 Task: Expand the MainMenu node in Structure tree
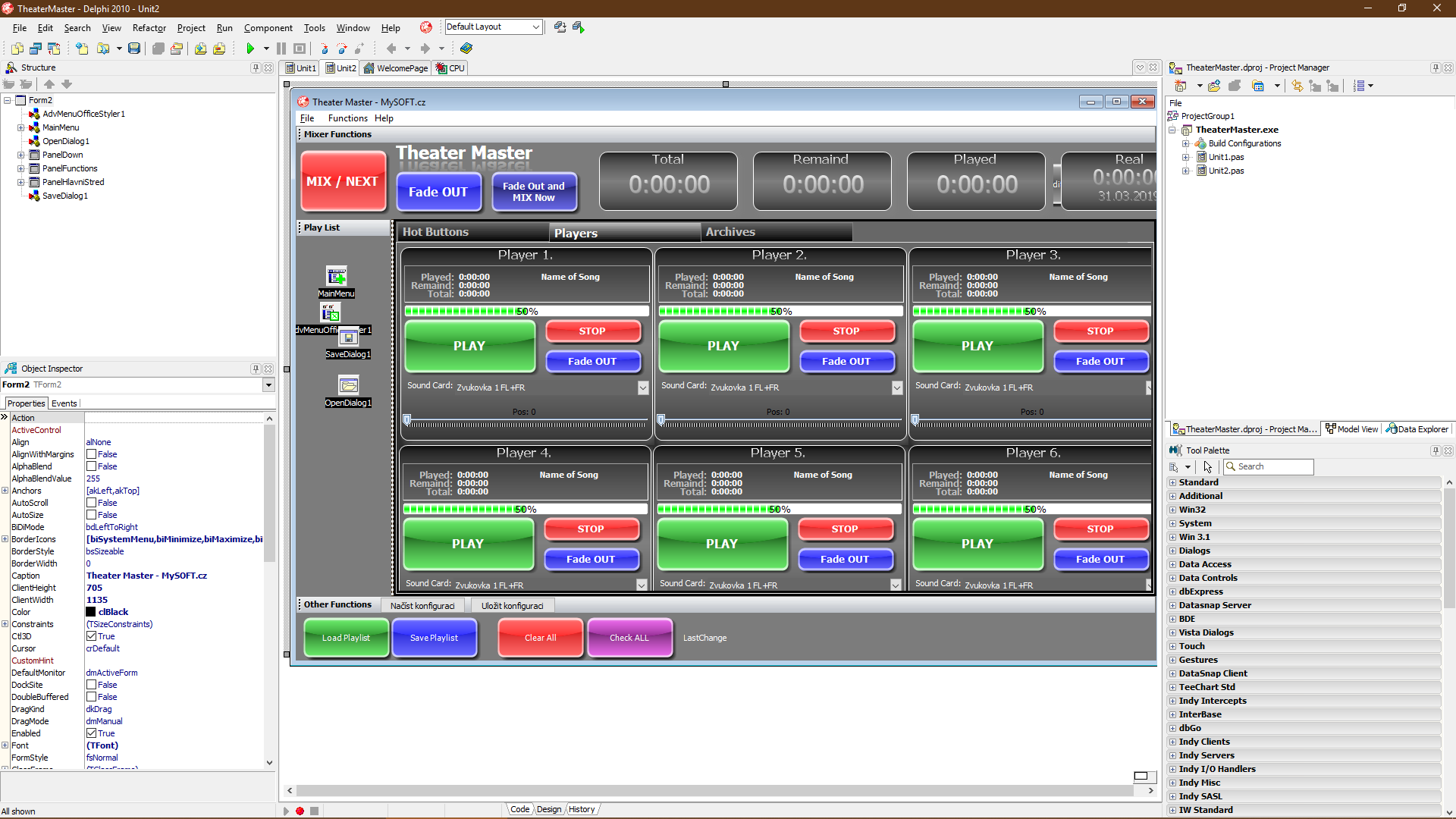point(21,127)
